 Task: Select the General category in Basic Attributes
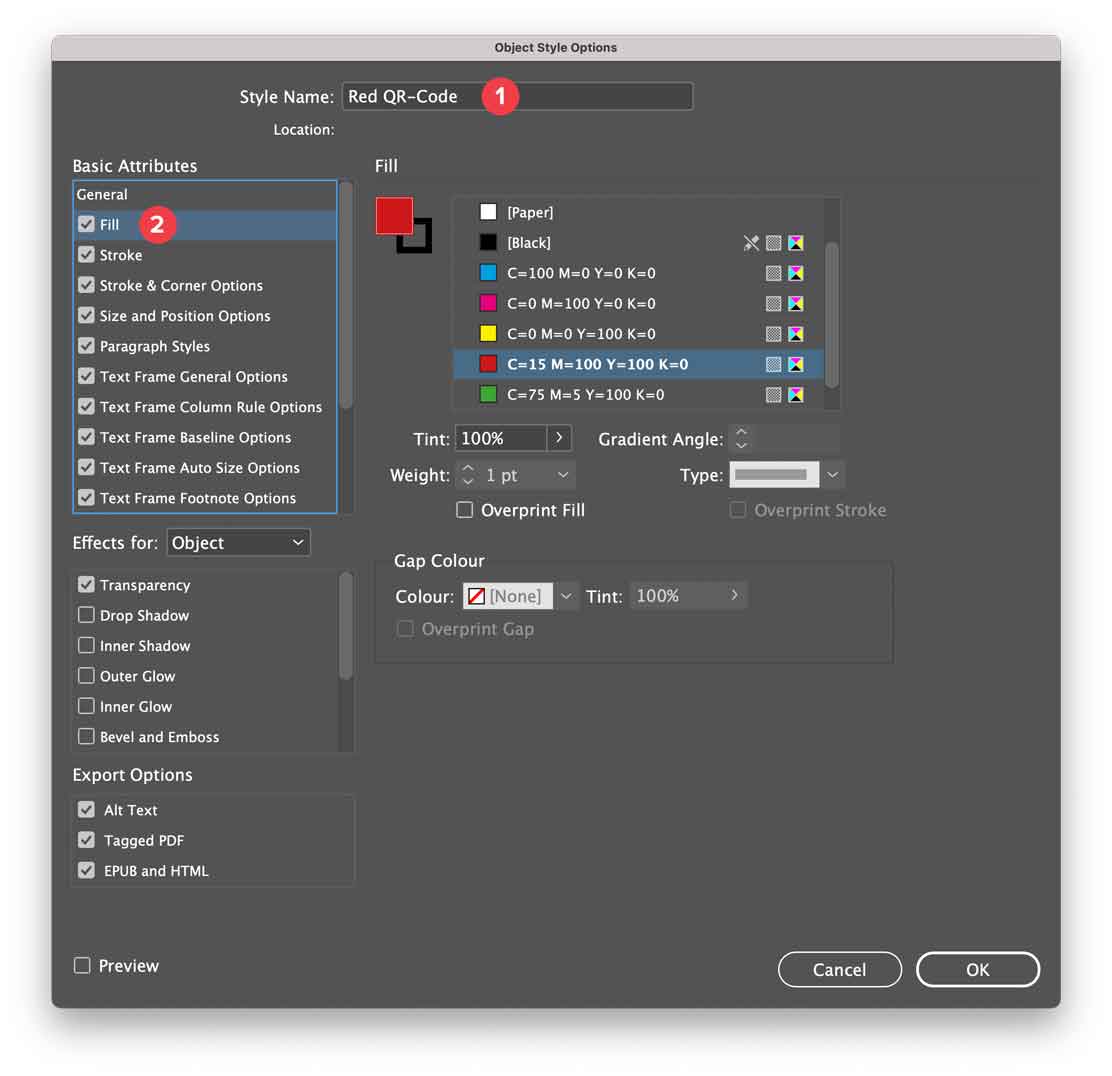(x=102, y=195)
